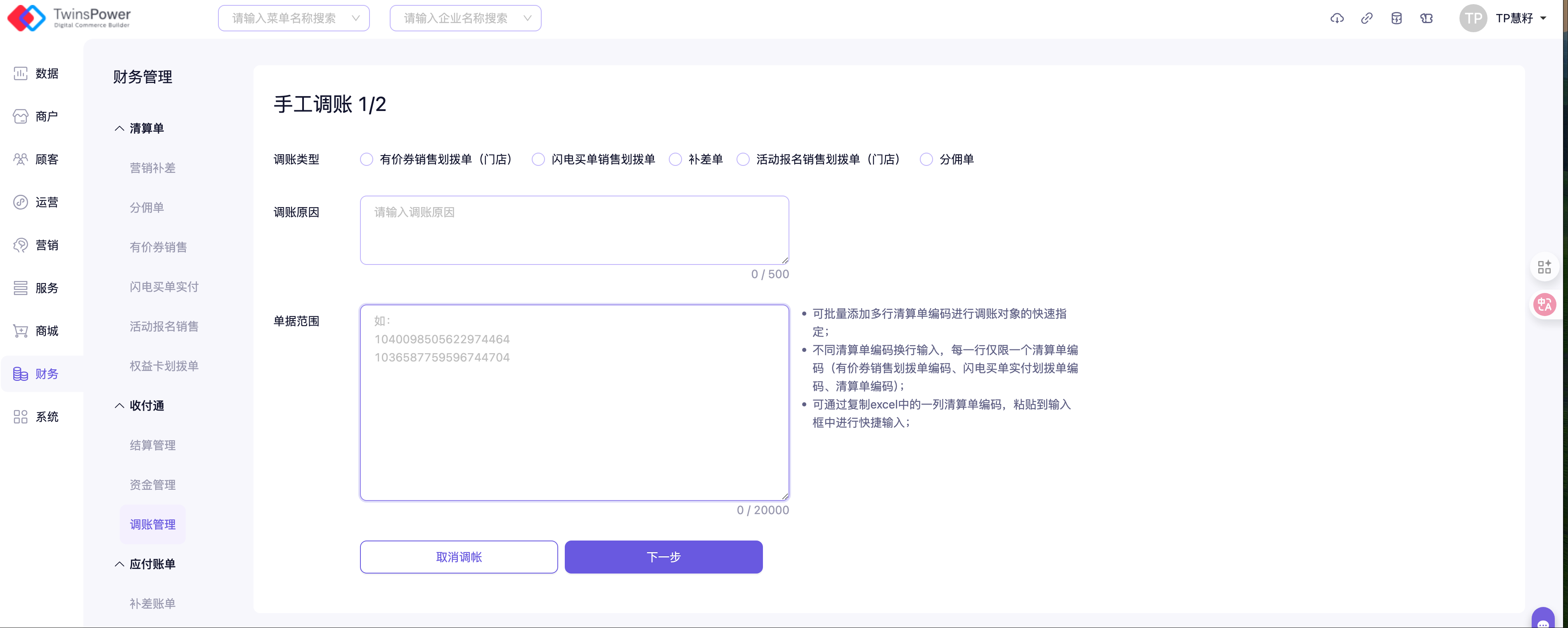This screenshot has height=628, width=1568.
Task: Click the link chain icon in header
Action: [1367, 18]
